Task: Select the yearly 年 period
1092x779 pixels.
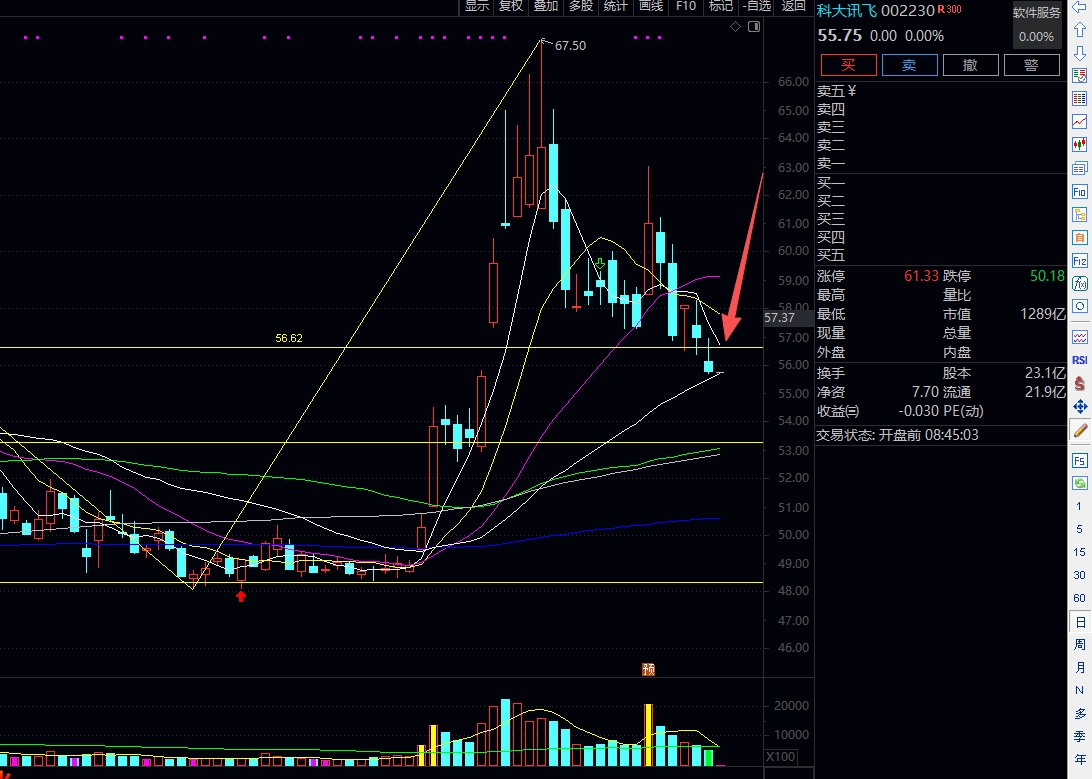Action: pyautogui.click(x=1080, y=760)
